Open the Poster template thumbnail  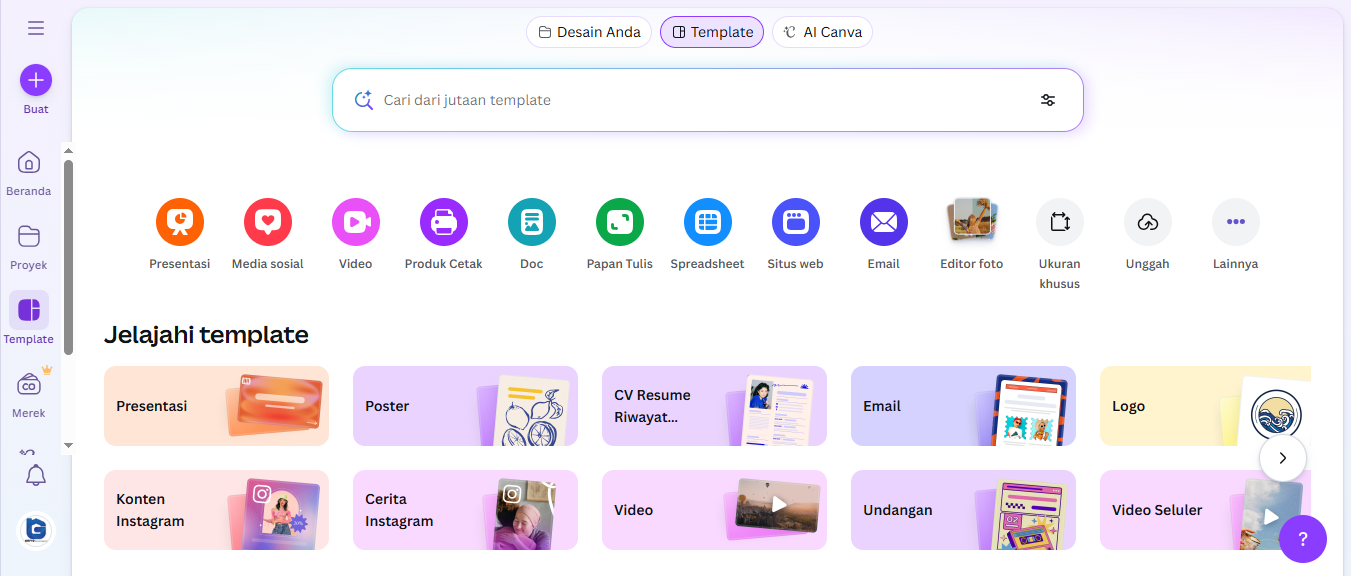pyautogui.click(x=465, y=406)
